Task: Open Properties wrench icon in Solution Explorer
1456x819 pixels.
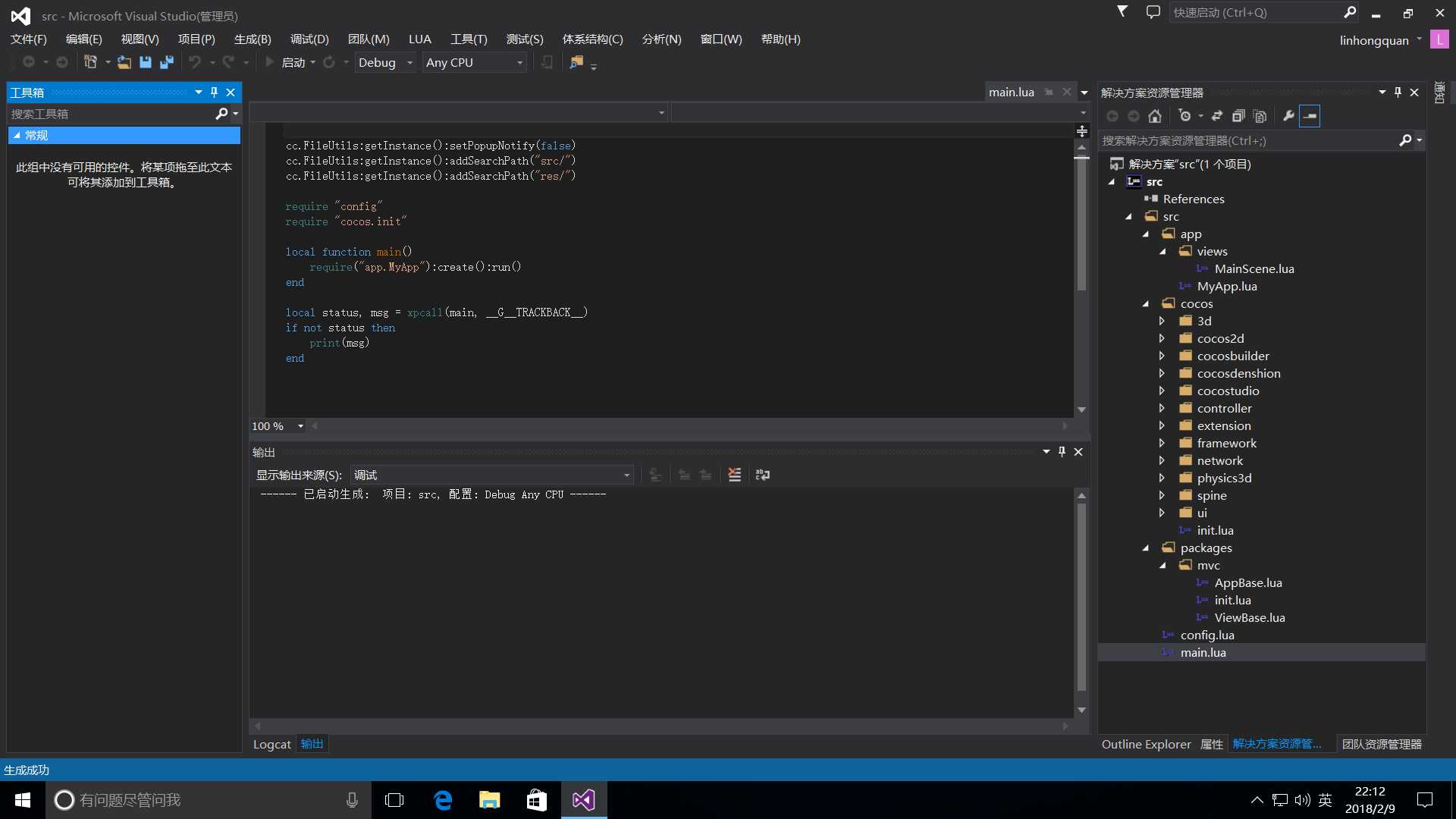Action: pos(1288,116)
